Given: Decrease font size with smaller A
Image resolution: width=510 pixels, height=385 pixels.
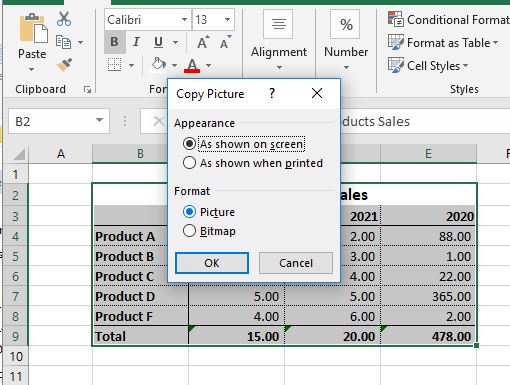Looking at the screenshot, I should click(x=225, y=42).
